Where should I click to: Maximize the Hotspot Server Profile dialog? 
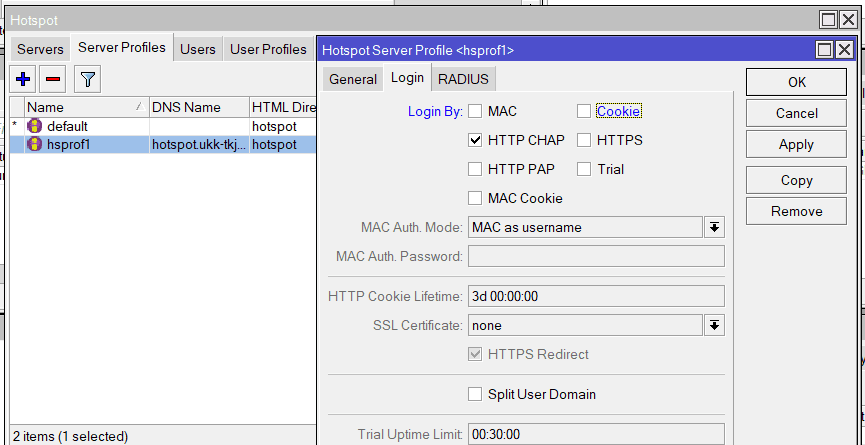click(824, 49)
